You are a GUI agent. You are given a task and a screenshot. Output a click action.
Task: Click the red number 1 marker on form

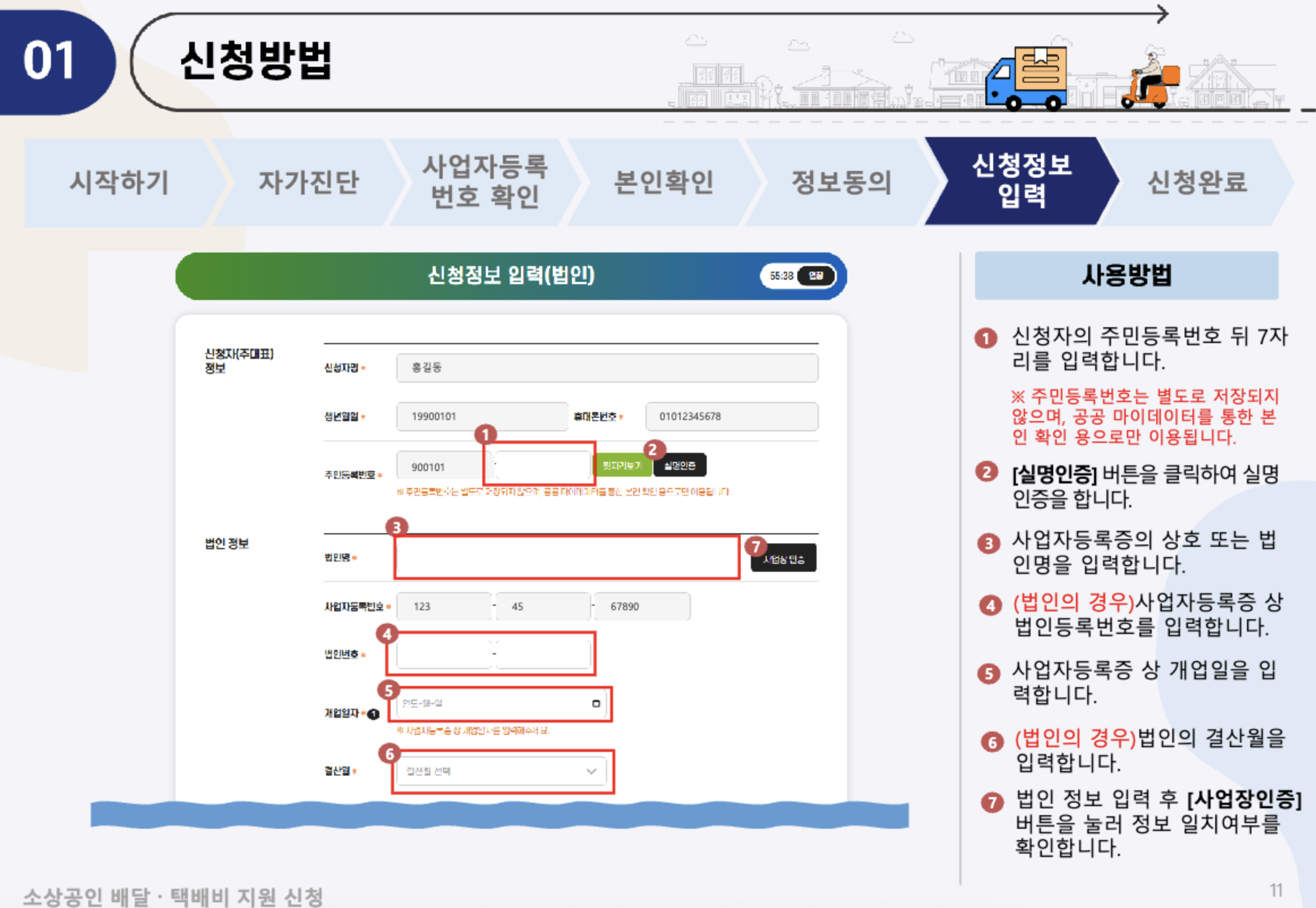coord(485,435)
